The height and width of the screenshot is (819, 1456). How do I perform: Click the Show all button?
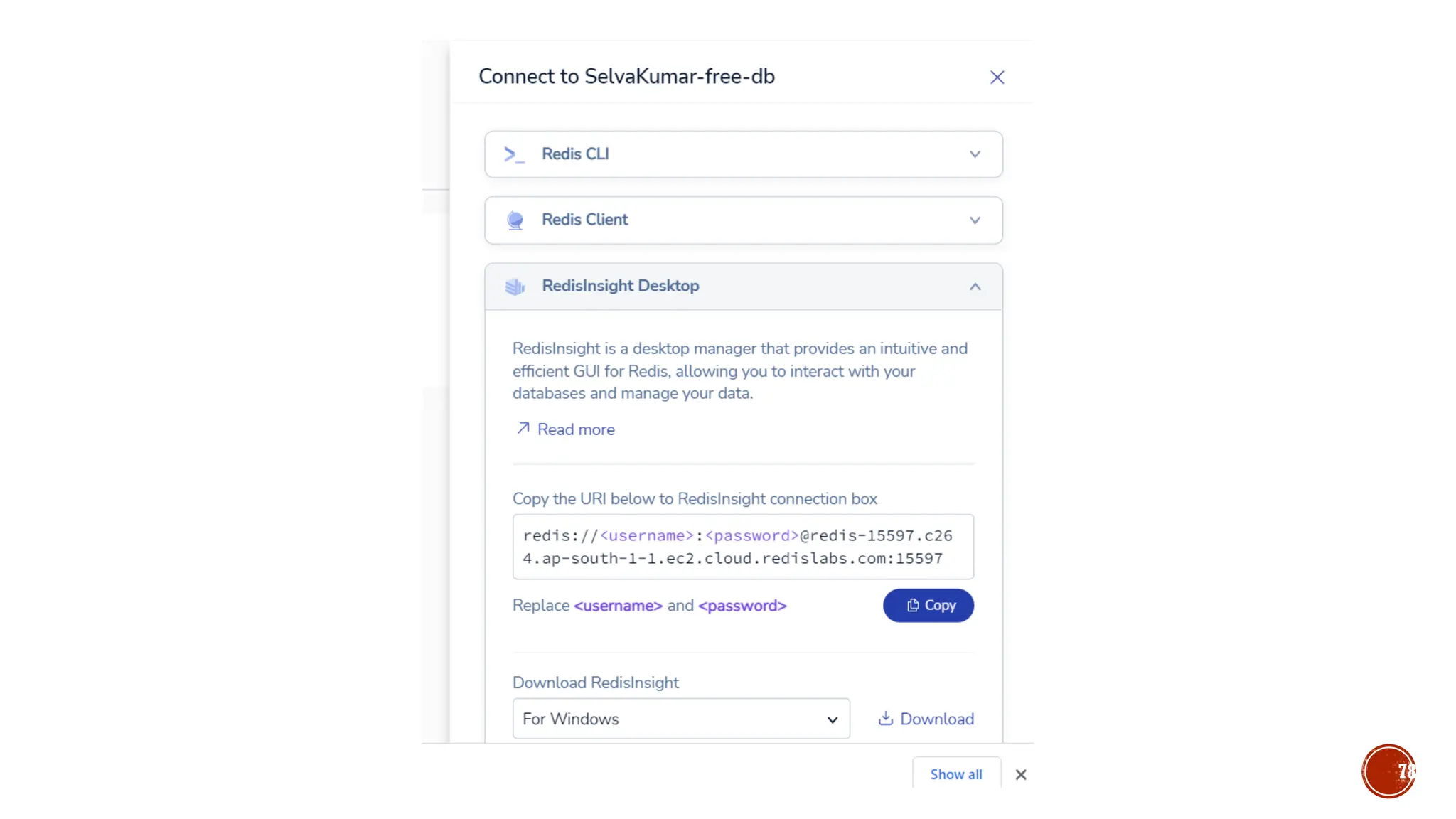click(x=955, y=774)
